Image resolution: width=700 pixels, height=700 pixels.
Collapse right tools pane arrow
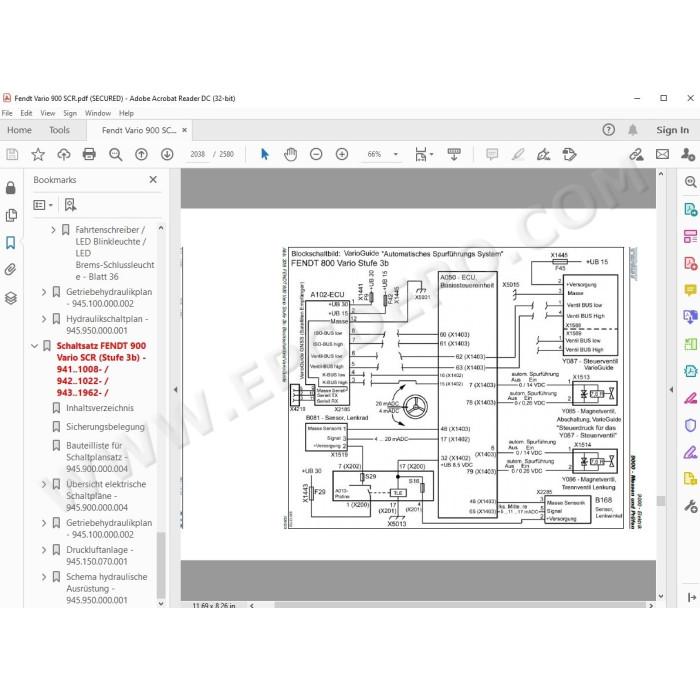(671, 390)
